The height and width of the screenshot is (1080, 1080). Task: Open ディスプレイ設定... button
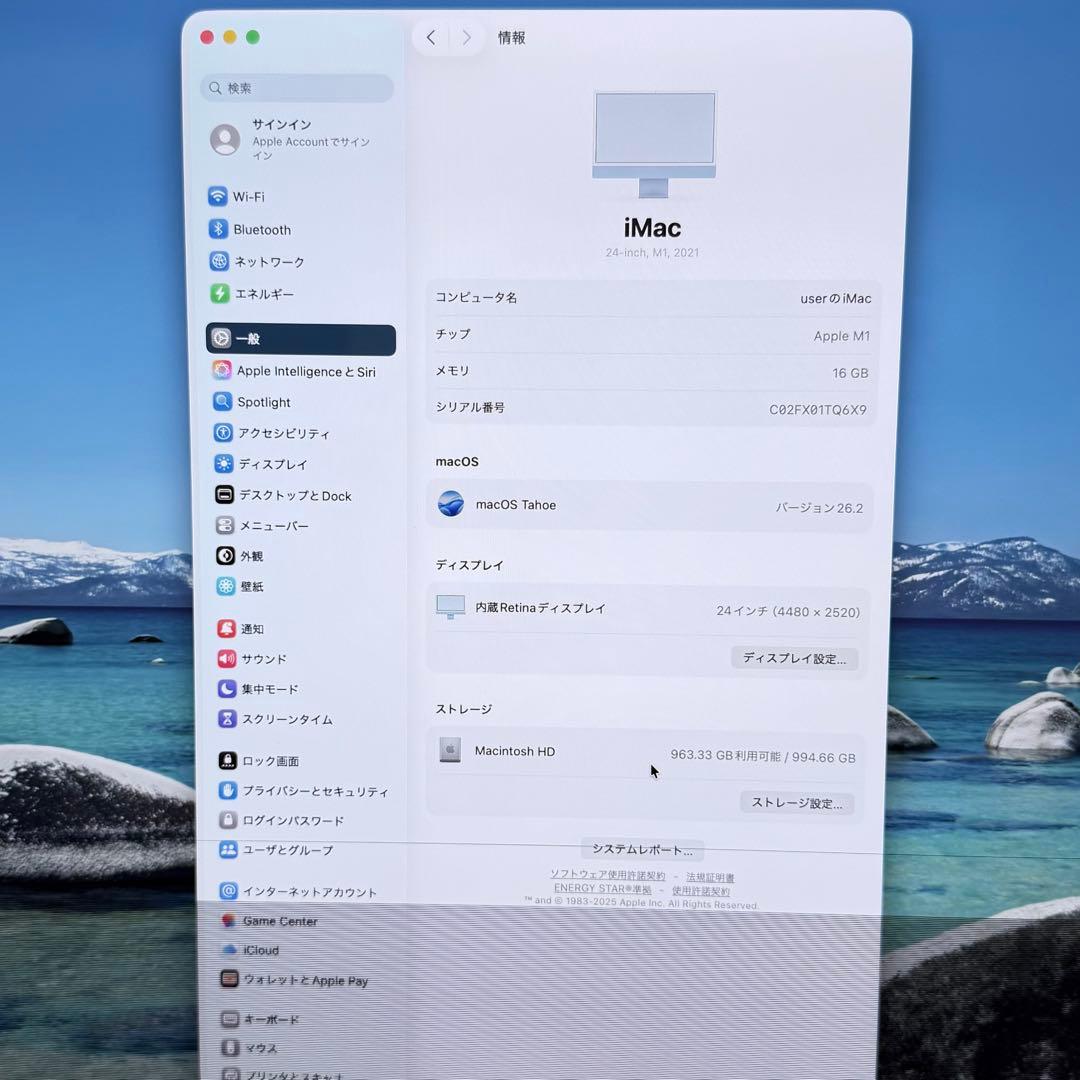pos(794,658)
